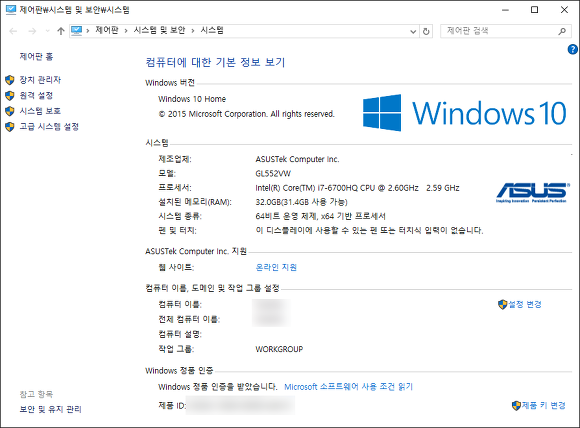Image resolution: width=580 pixels, height=428 pixels.
Task: Select 시스템 in the breadcrumb path
Action: click(212, 30)
